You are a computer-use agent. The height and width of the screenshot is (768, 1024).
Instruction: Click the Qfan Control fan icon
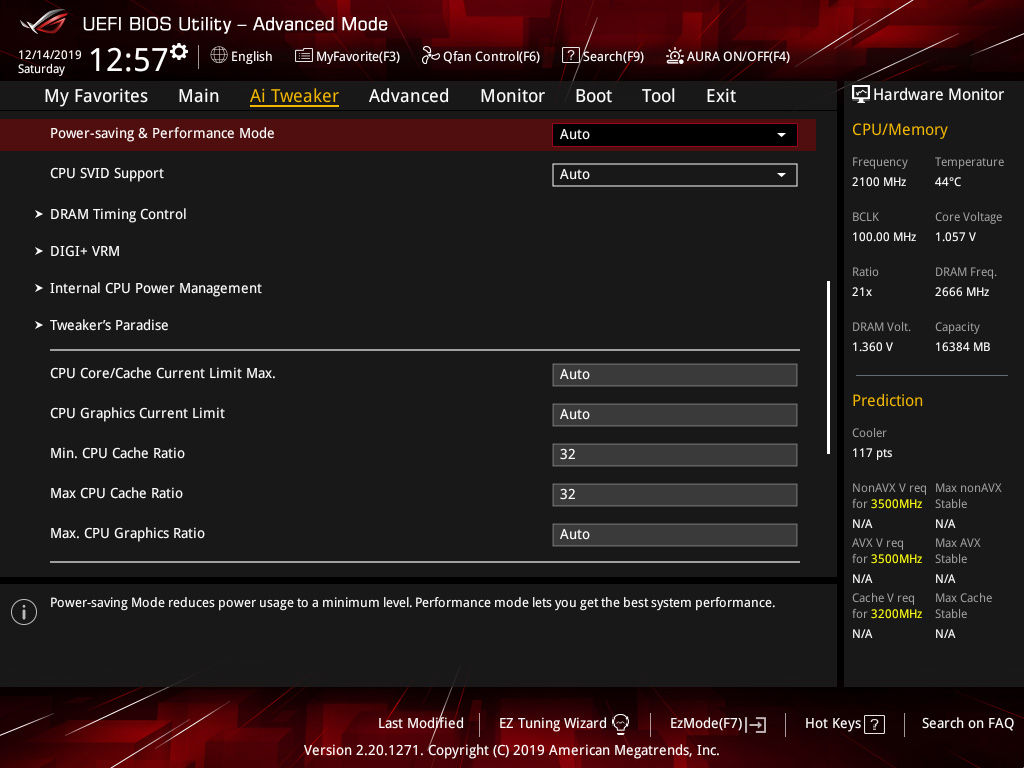click(430, 56)
